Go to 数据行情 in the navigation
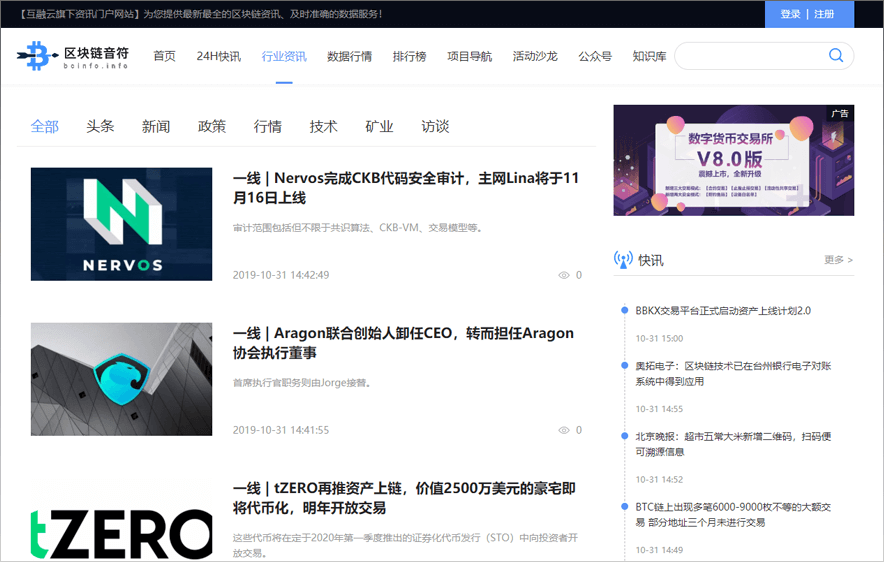884x562 pixels. tap(349, 56)
